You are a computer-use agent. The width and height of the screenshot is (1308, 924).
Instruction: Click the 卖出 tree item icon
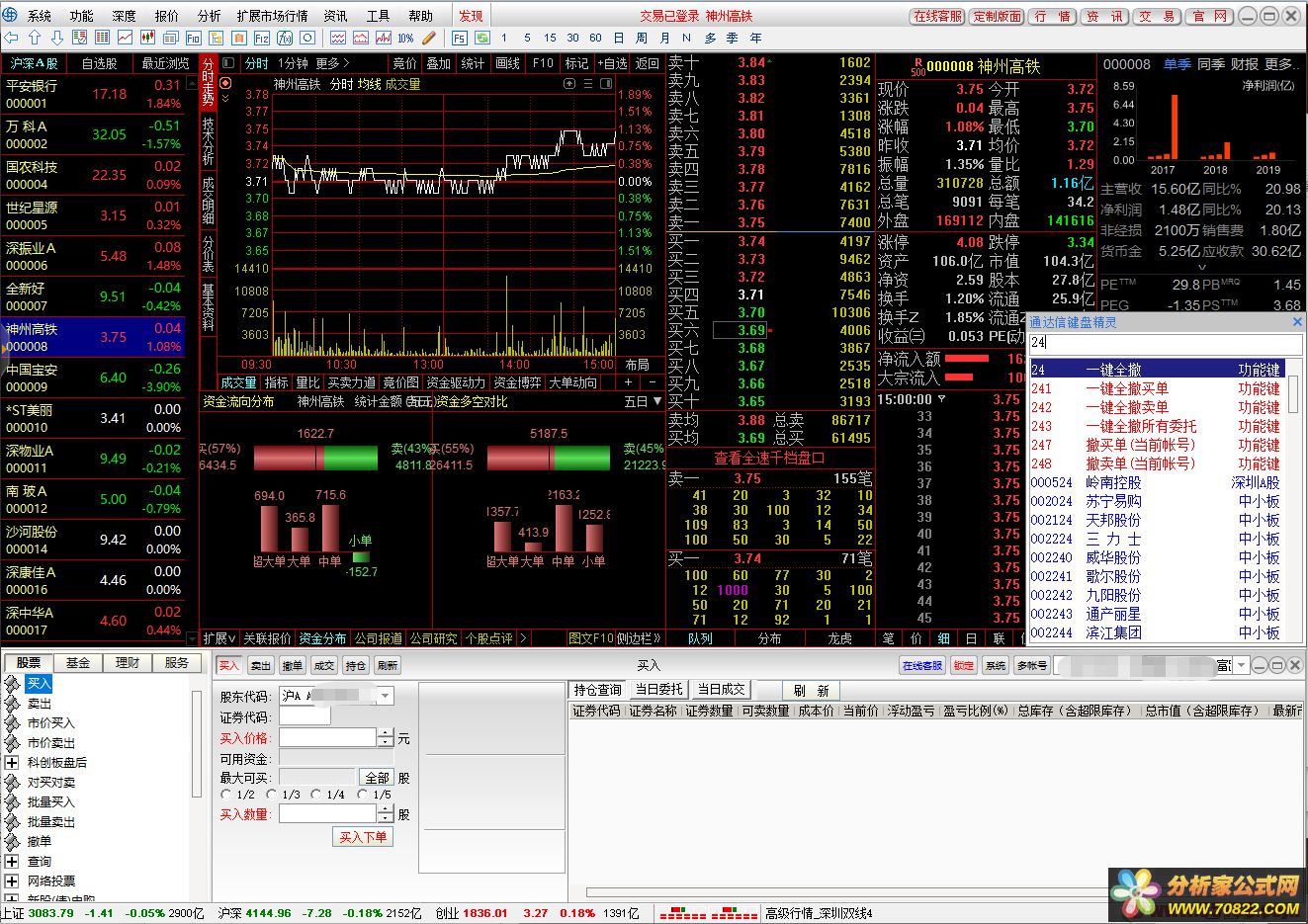(12, 704)
